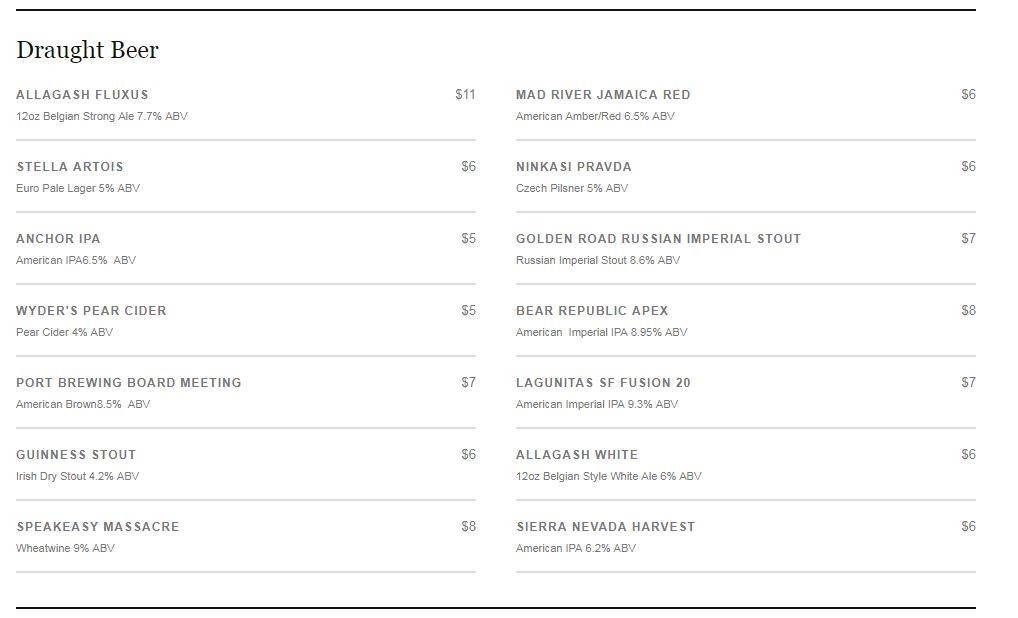1018x618 pixels.
Task: Click the Wheatwine 9% ABV description
Action: pyautogui.click(x=65, y=548)
